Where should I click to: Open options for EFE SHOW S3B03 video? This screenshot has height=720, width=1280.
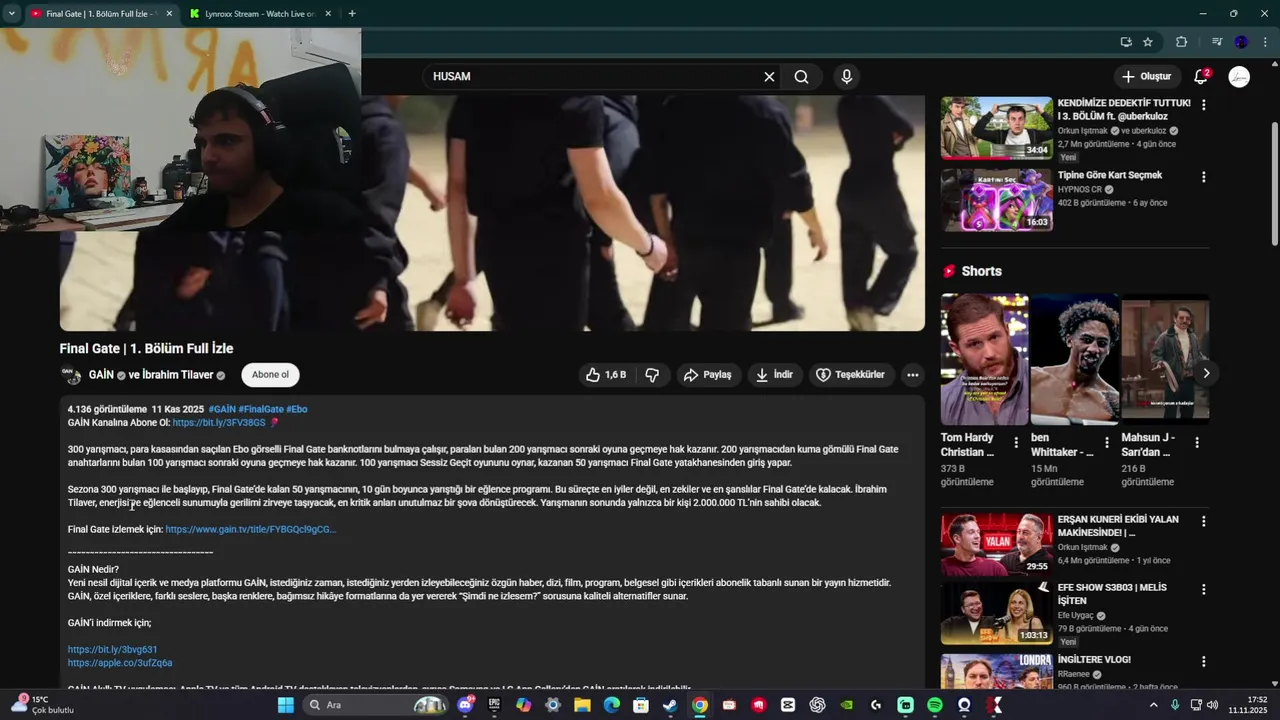tap(1203, 589)
